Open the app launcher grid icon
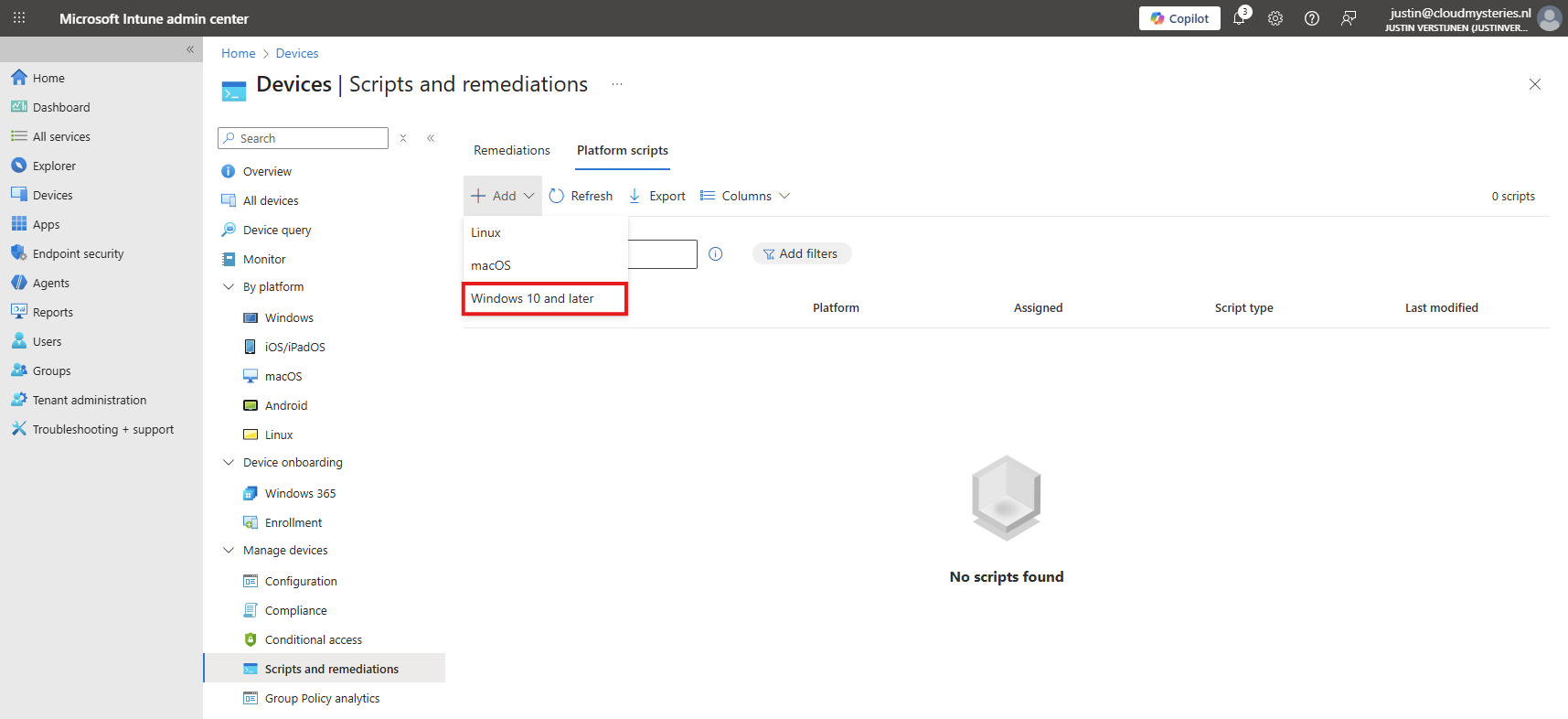The image size is (1568, 719). [19, 18]
